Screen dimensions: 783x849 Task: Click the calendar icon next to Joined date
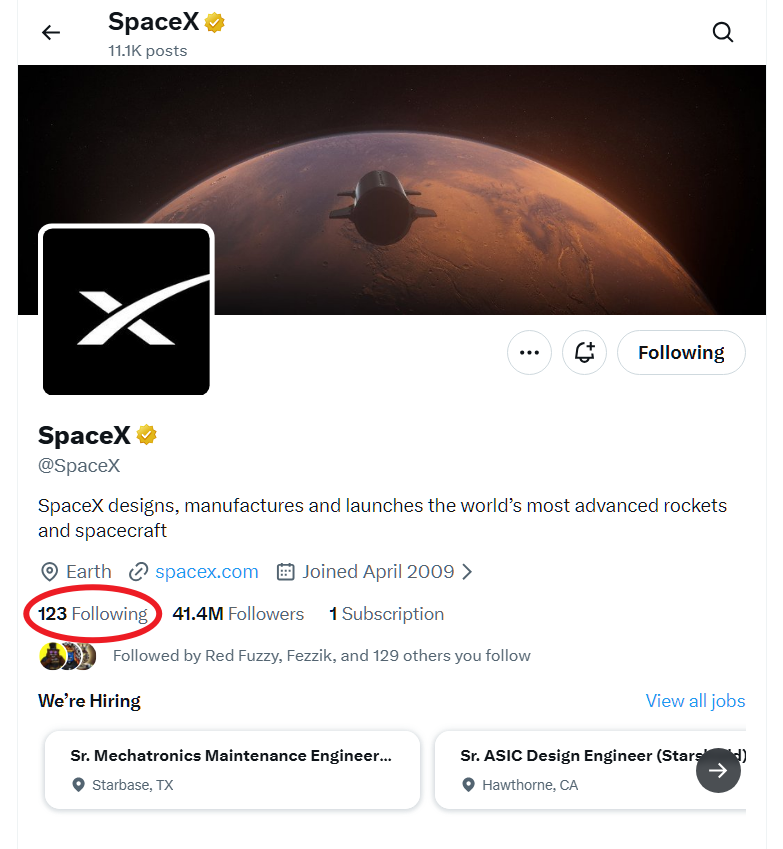pos(286,572)
